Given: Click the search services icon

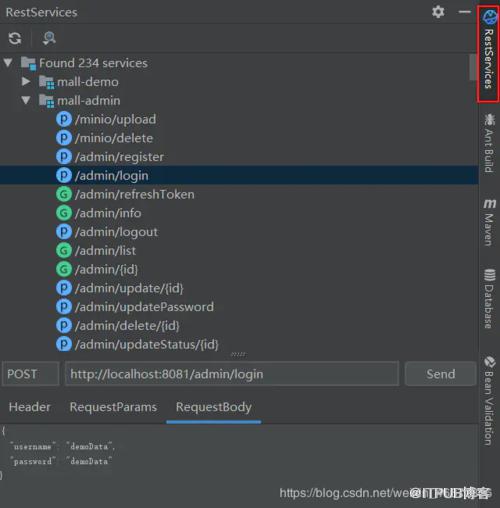Looking at the screenshot, I should tap(49, 38).
